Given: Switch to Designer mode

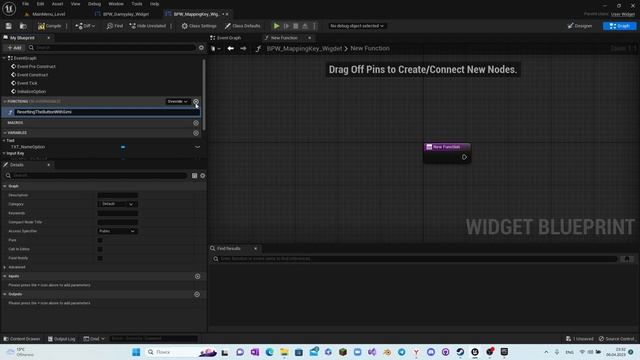Looking at the screenshot, I should [x=580, y=26].
